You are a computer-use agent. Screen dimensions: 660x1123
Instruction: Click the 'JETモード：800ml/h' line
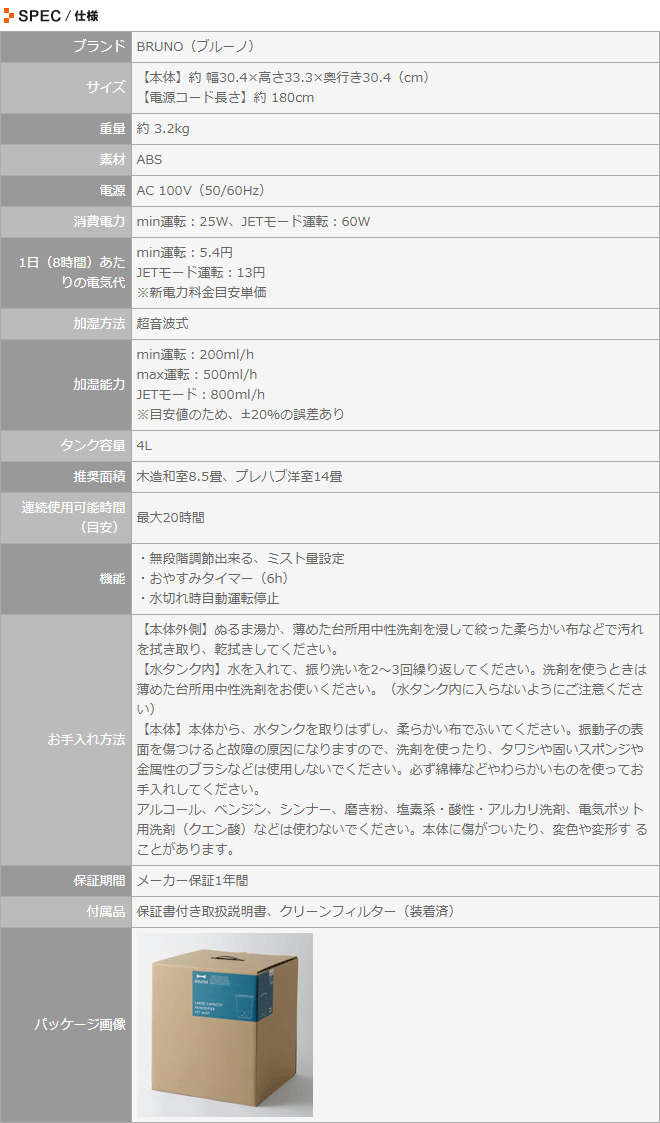(200, 394)
